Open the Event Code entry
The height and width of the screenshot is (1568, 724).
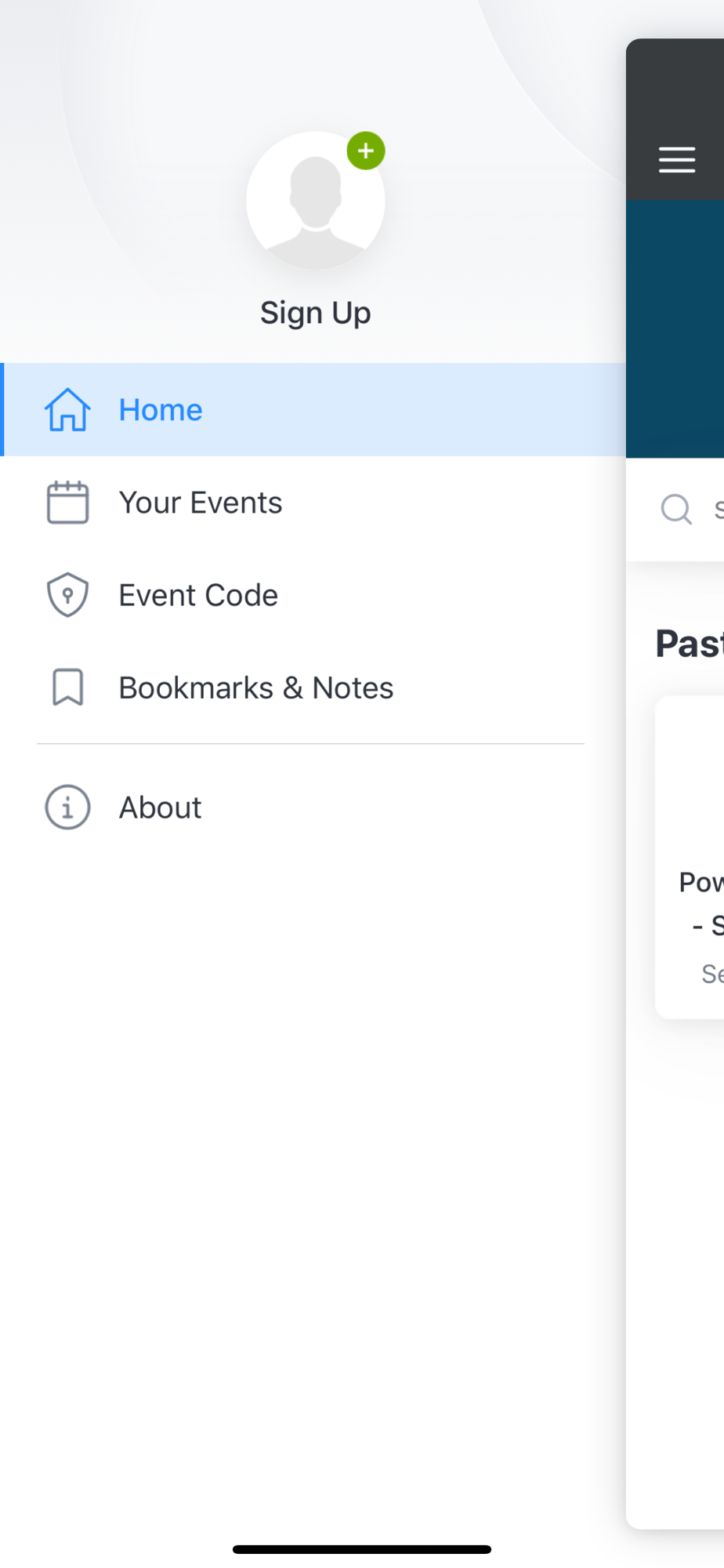[313, 595]
